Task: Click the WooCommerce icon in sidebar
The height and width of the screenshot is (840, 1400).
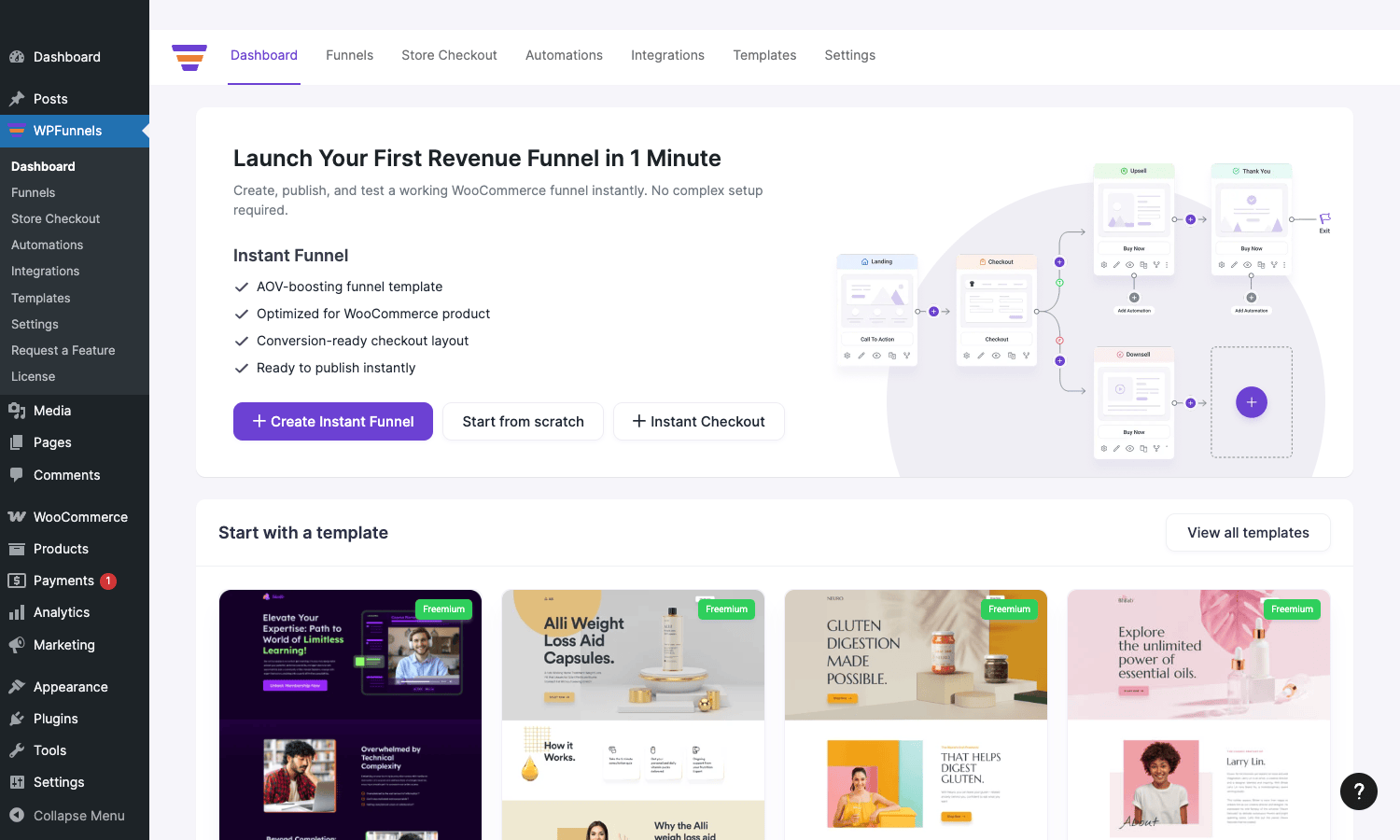Action: (17, 517)
